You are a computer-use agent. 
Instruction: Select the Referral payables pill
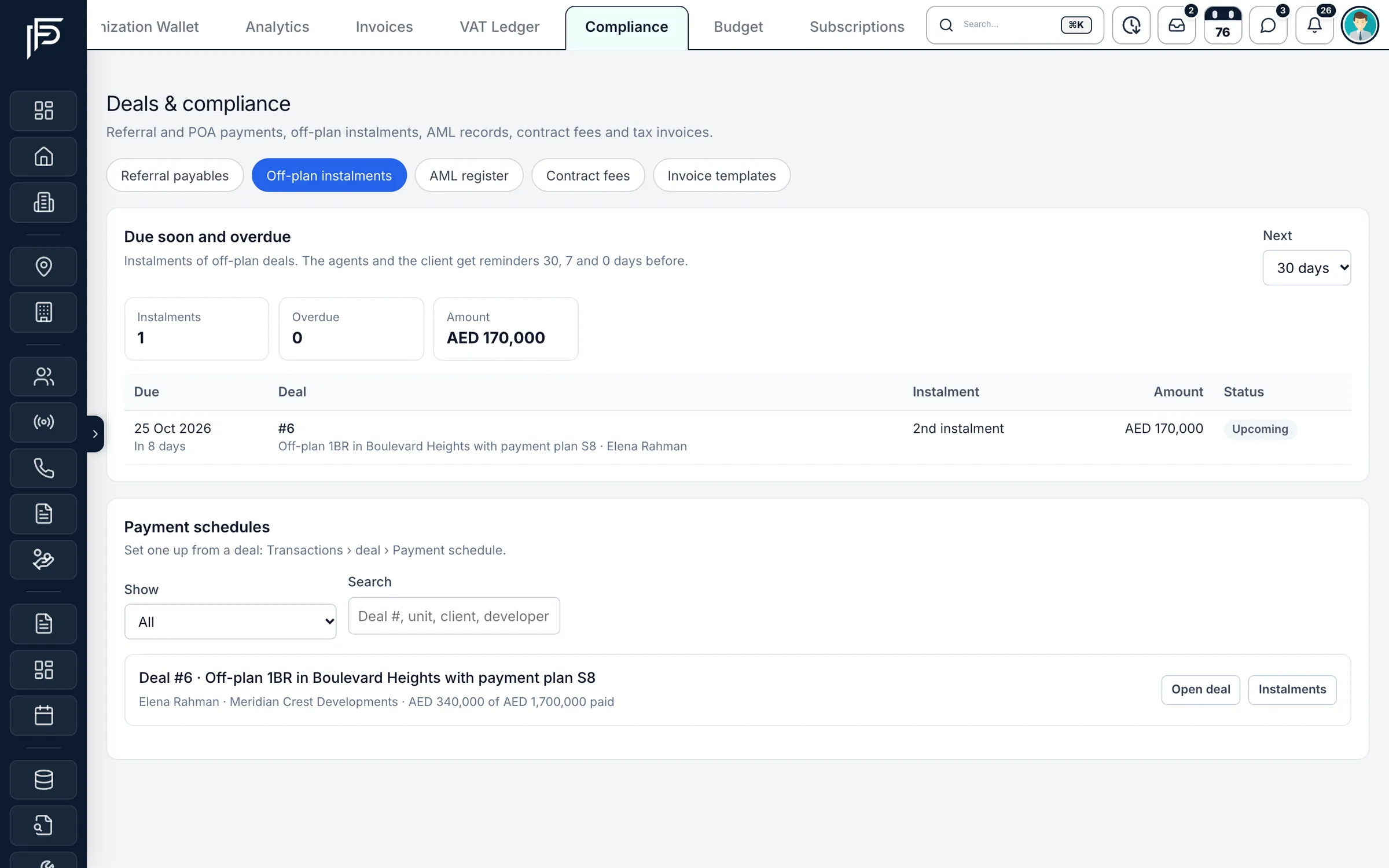(x=175, y=175)
